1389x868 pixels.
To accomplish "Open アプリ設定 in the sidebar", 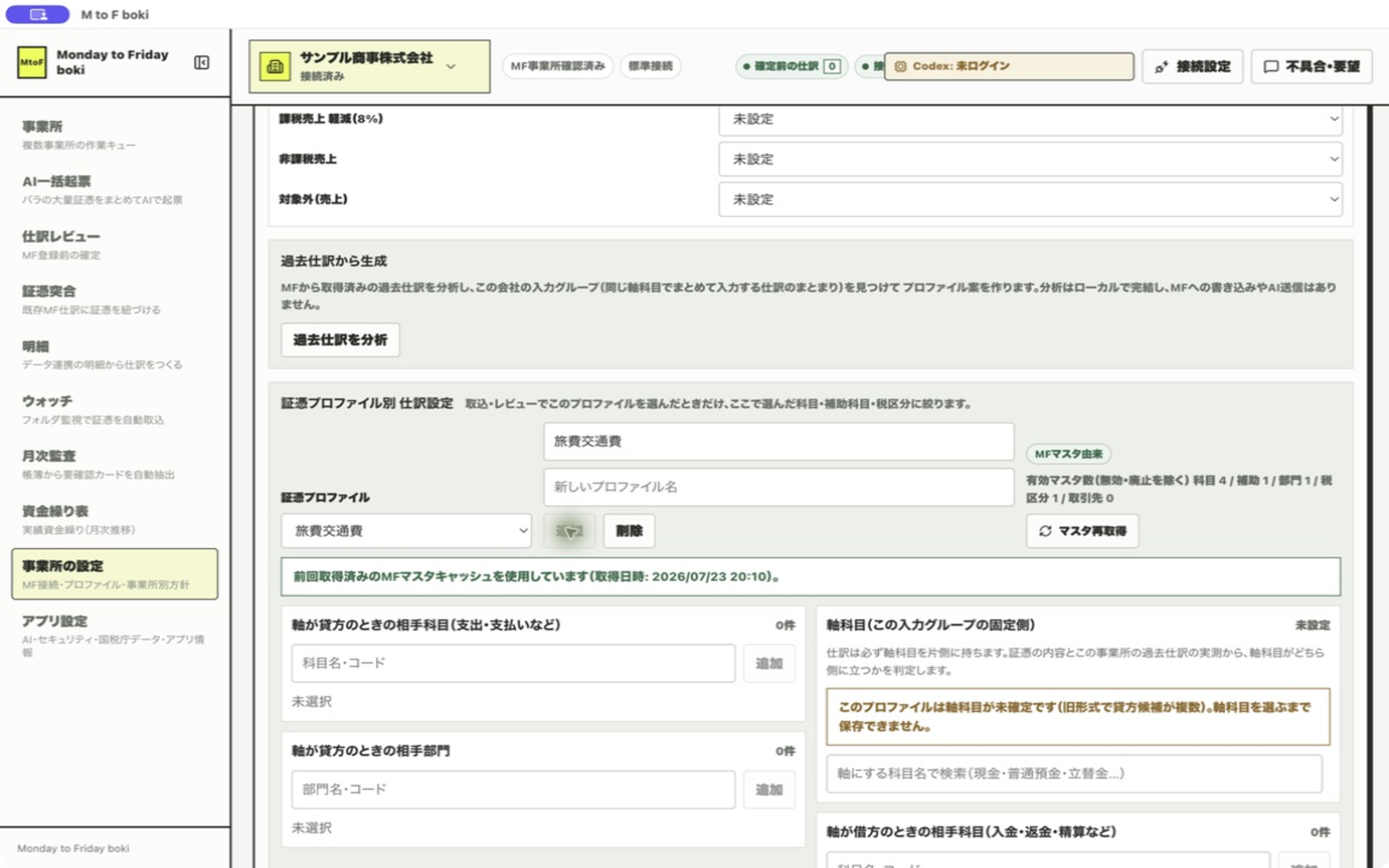I will click(x=115, y=634).
